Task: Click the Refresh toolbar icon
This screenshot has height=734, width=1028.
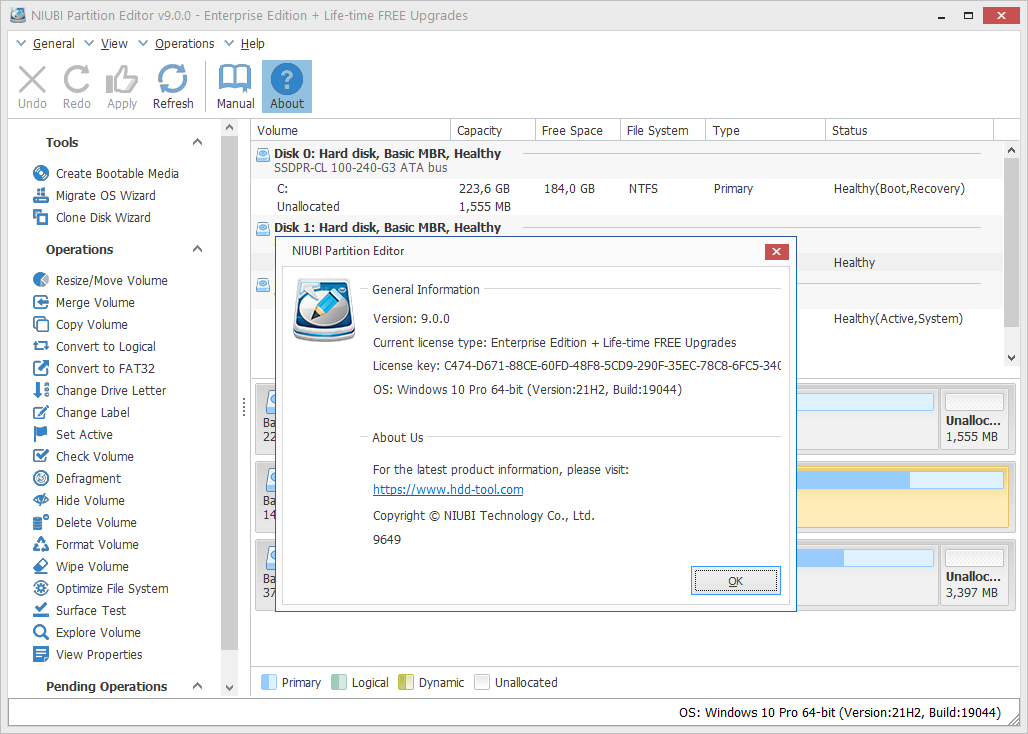Action: (x=173, y=79)
